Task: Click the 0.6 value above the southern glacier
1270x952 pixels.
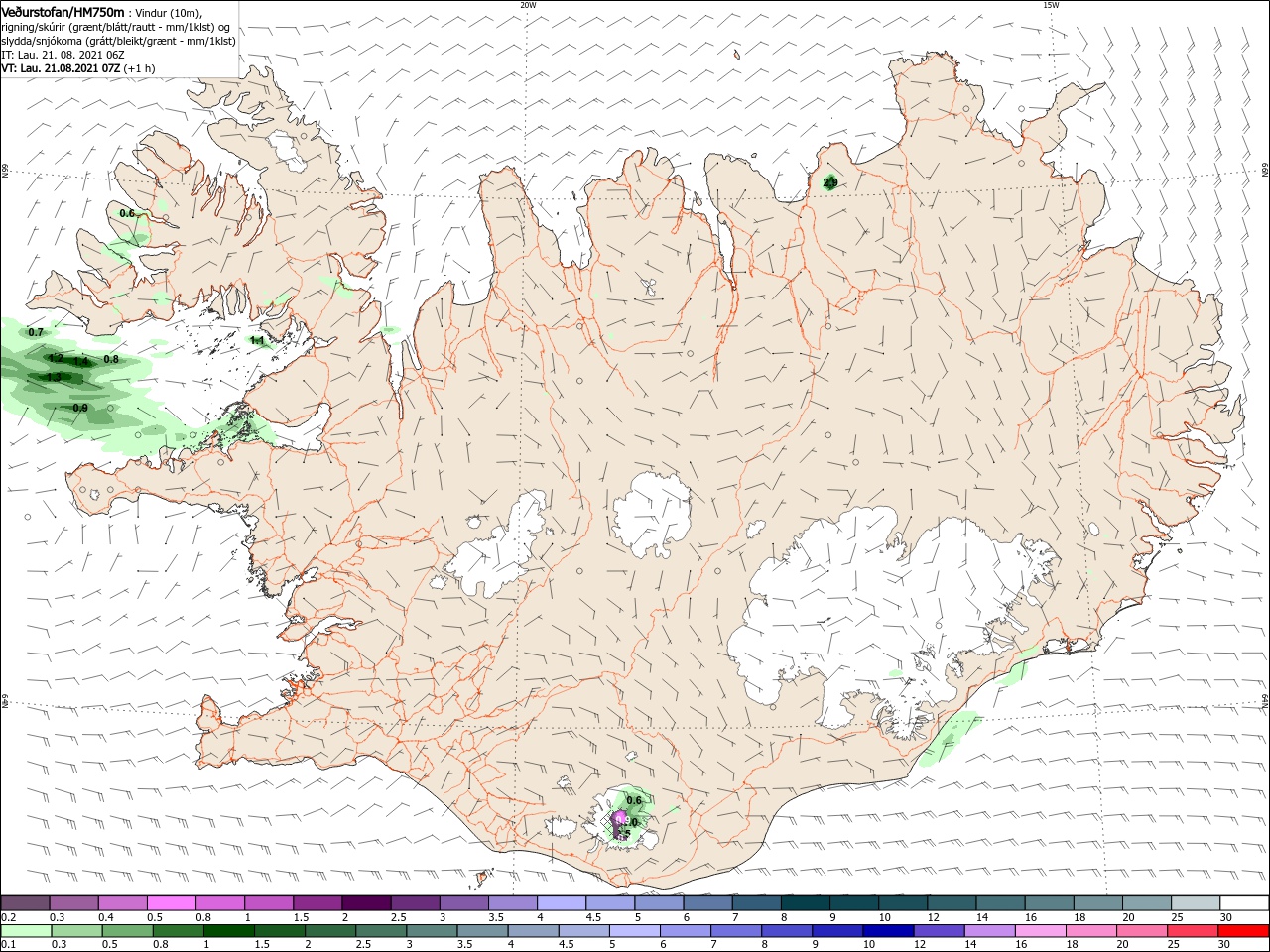Action: pos(634,800)
